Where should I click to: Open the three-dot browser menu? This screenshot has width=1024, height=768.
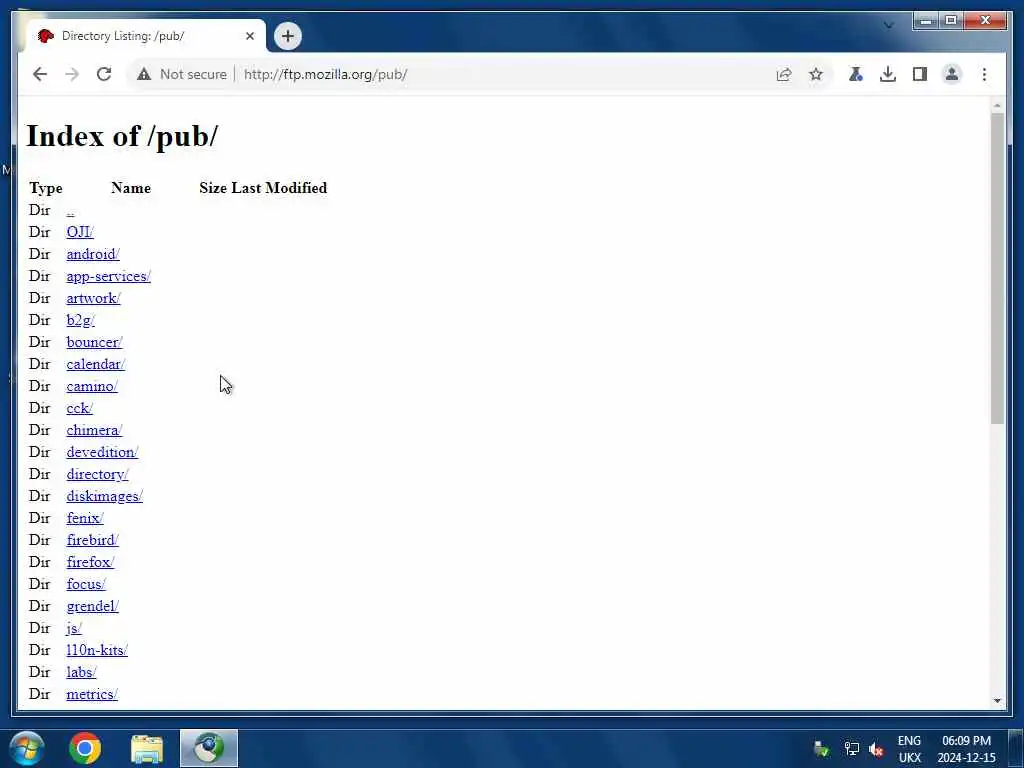pyautogui.click(x=984, y=74)
